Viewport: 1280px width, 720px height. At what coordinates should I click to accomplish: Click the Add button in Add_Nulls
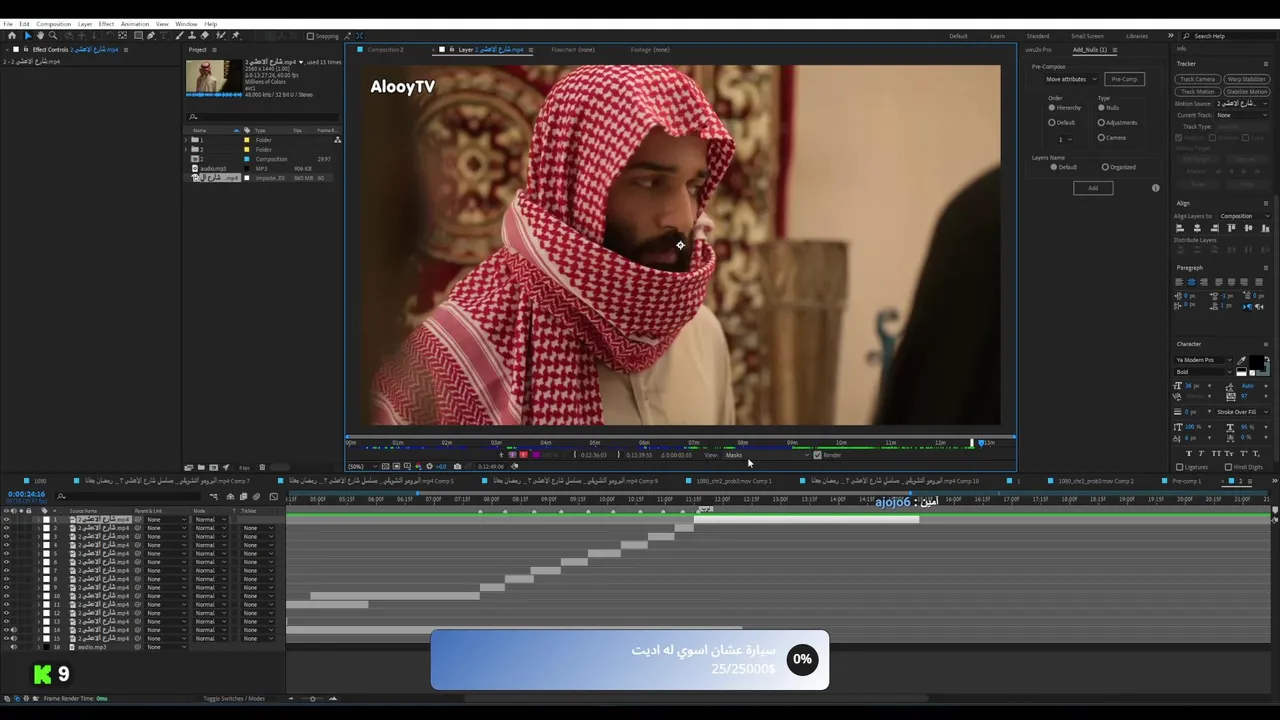[x=1093, y=188]
